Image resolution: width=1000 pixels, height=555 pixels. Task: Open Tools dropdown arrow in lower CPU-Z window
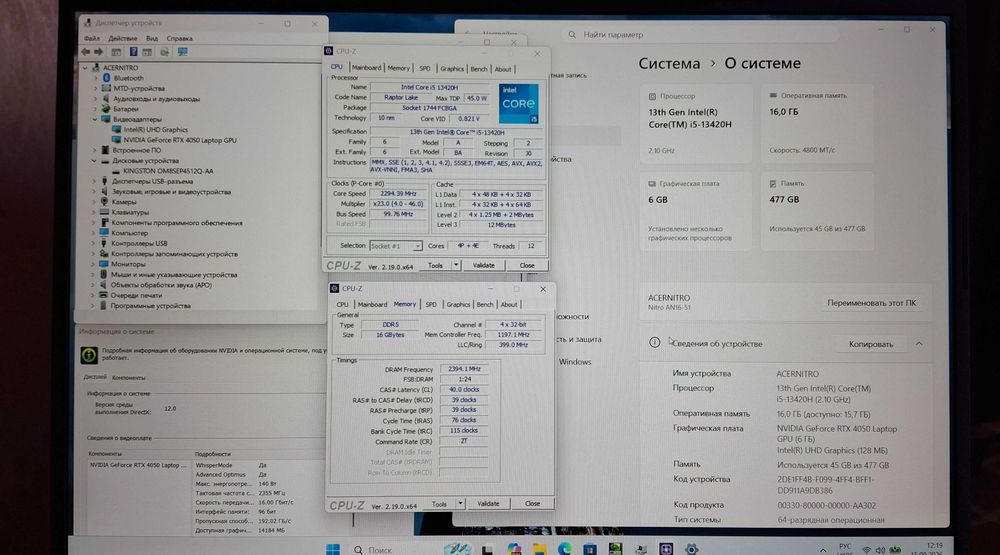point(460,503)
